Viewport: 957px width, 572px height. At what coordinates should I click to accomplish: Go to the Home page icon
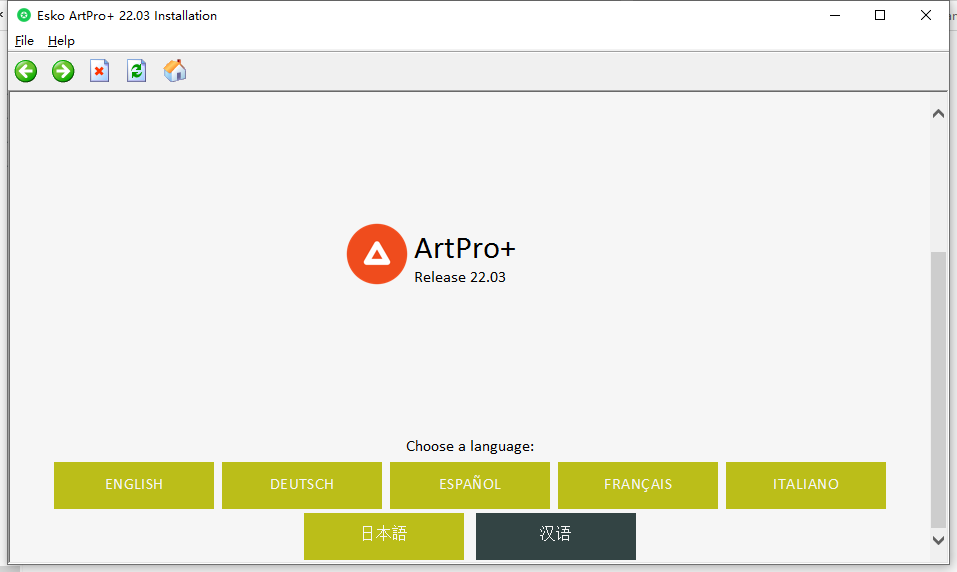click(175, 71)
